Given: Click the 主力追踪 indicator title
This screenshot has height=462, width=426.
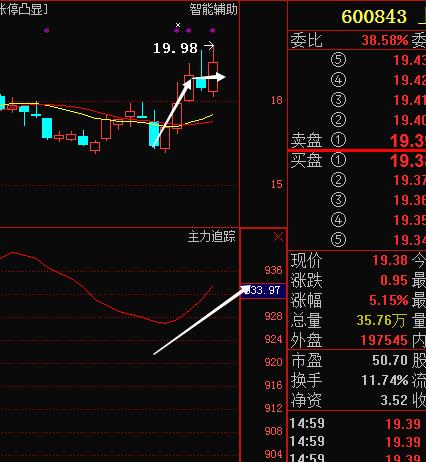Looking at the screenshot, I should click(211, 237).
